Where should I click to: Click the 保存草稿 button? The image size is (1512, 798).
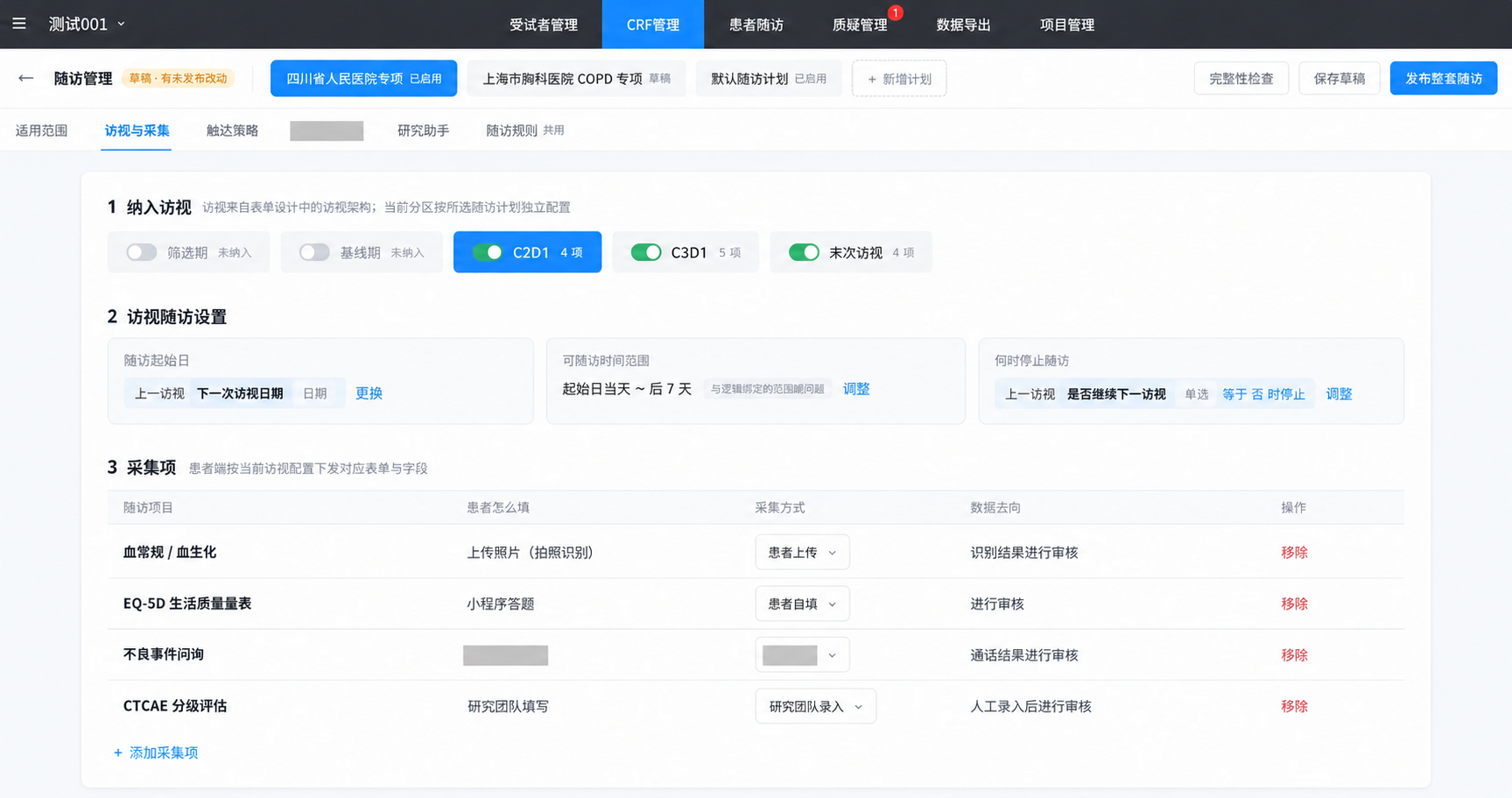pyautogui.click(x=1340, y=79)
